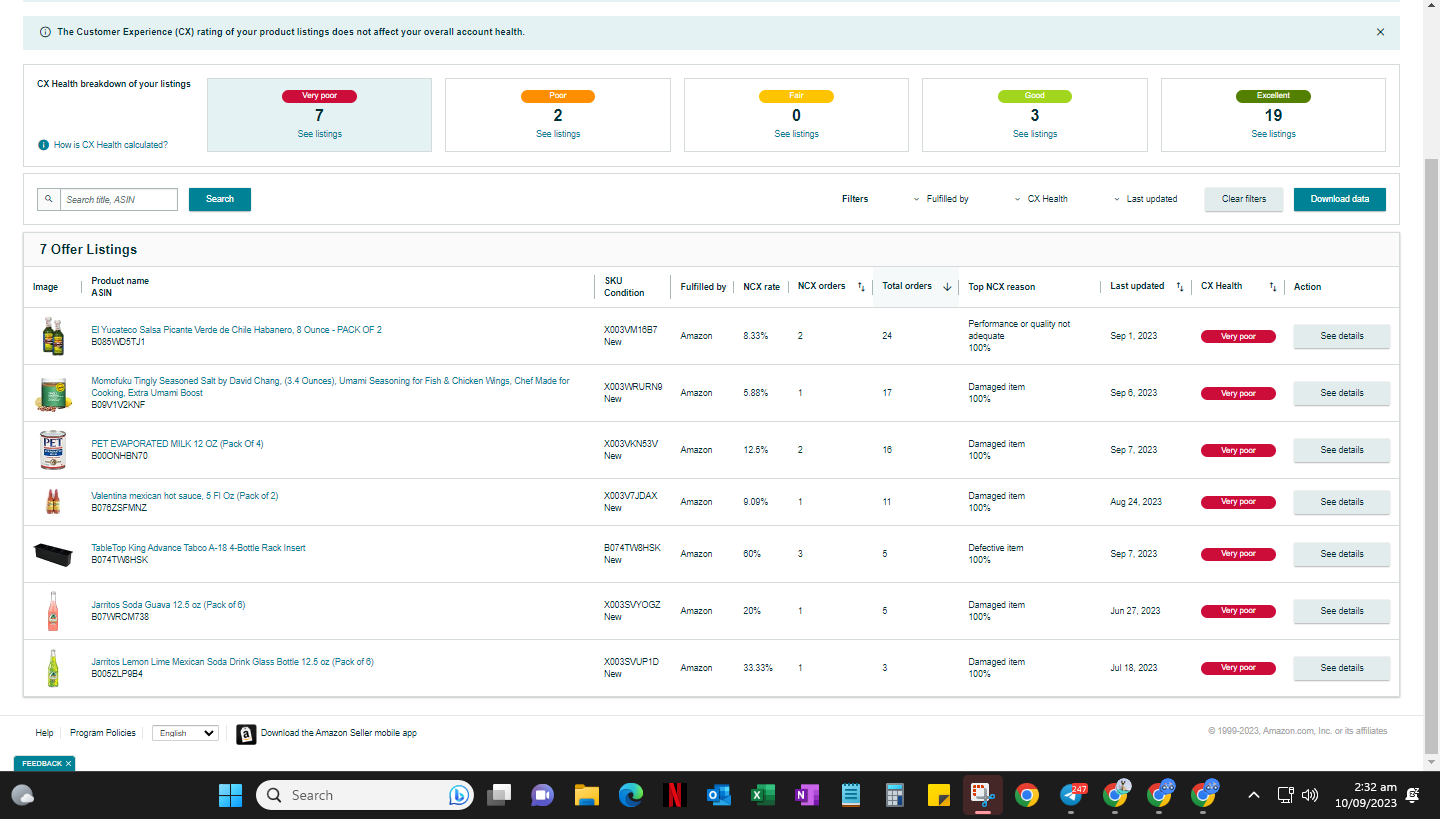Launch File Explorer from taskbar
Viewport: 1440px width, 819px height.
click(x=586, y=795)
